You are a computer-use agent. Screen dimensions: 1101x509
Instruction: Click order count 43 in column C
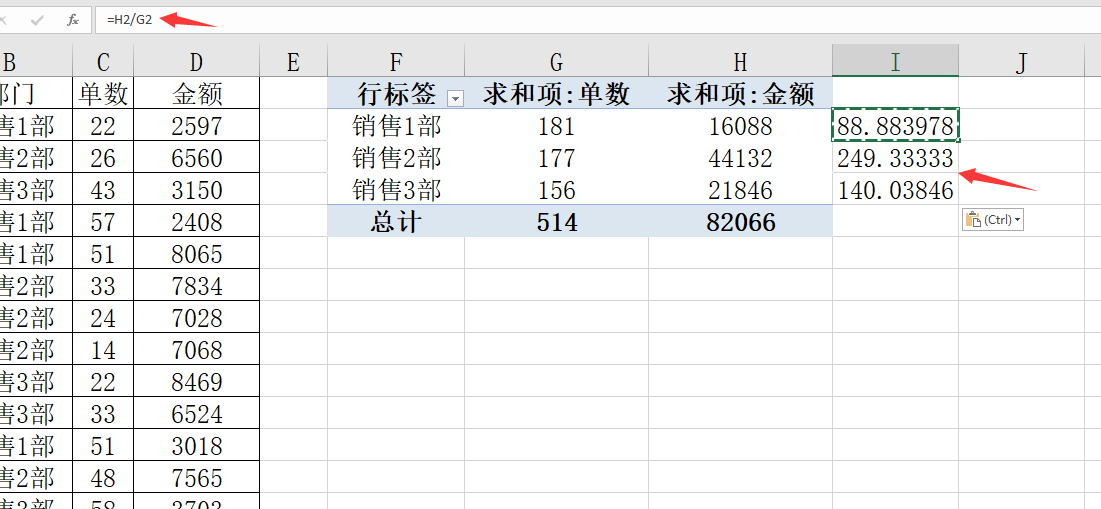click(103, 190)
